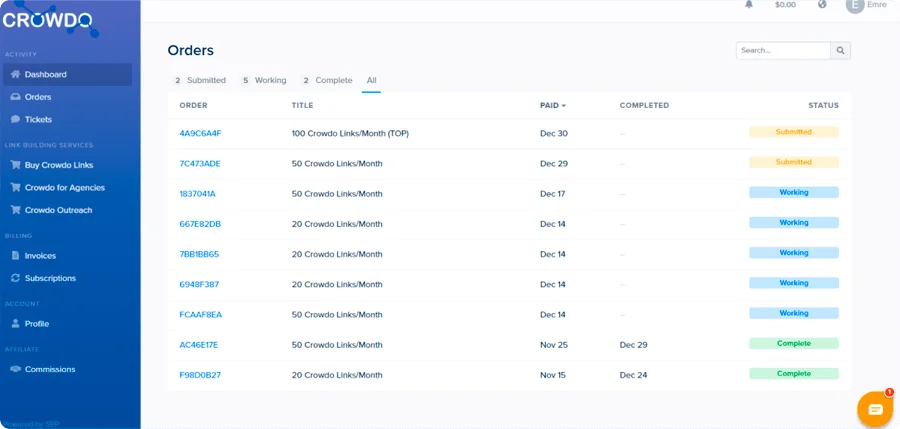Click the $0.00 account balance
Image resolution: width=900 pixels, height=429 pixels.
pos(785,5)
